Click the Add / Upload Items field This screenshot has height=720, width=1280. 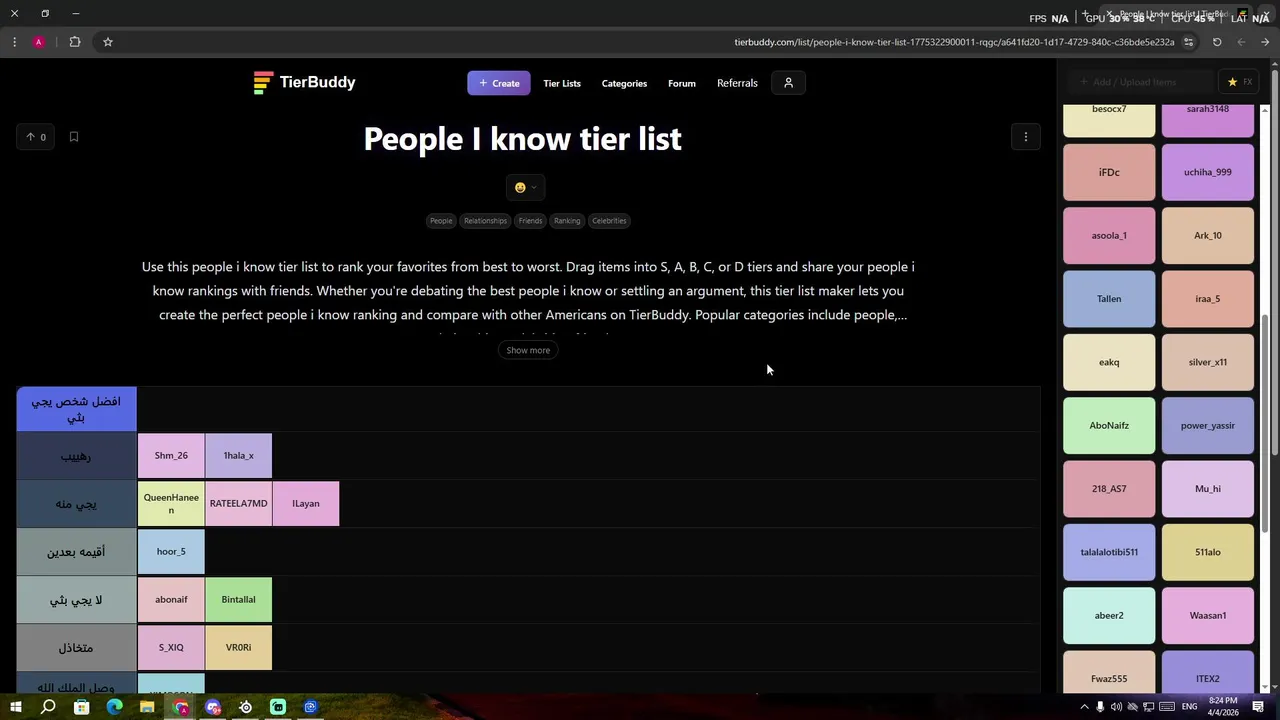click(1140, 82)
